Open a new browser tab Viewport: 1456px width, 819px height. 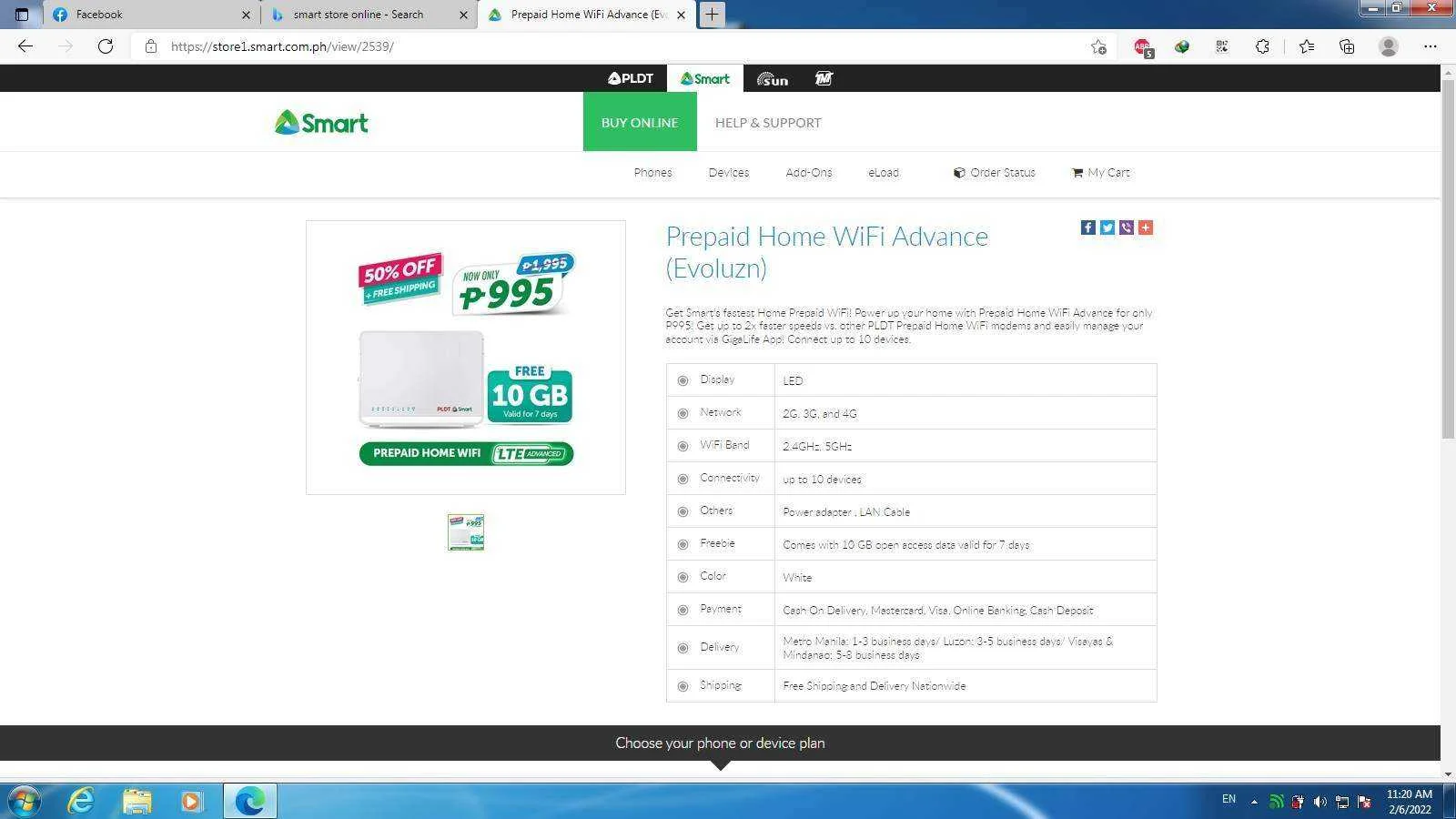[712, 15]
